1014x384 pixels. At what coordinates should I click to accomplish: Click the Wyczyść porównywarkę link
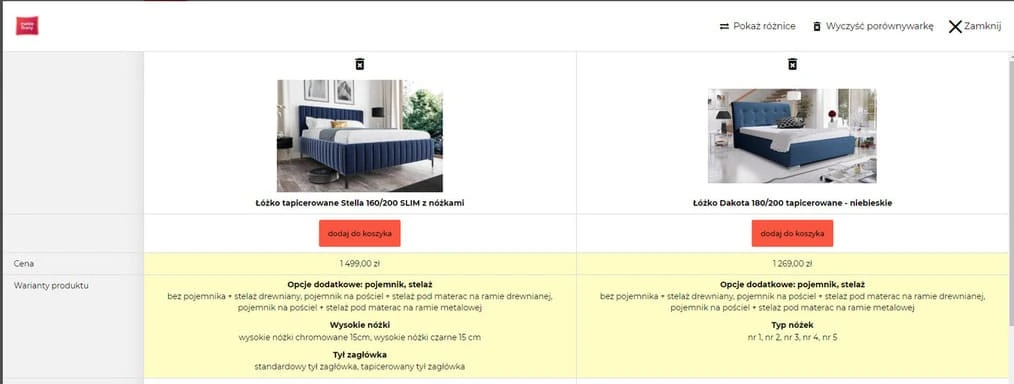coord(879,27)
